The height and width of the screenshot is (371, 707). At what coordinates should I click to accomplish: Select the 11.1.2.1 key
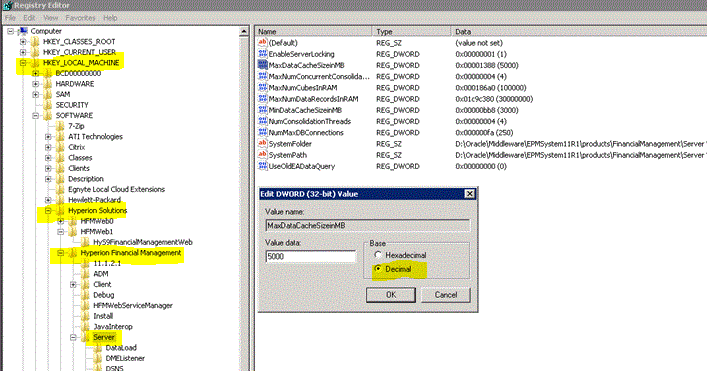pyautogui.click(x=107, y=263)
